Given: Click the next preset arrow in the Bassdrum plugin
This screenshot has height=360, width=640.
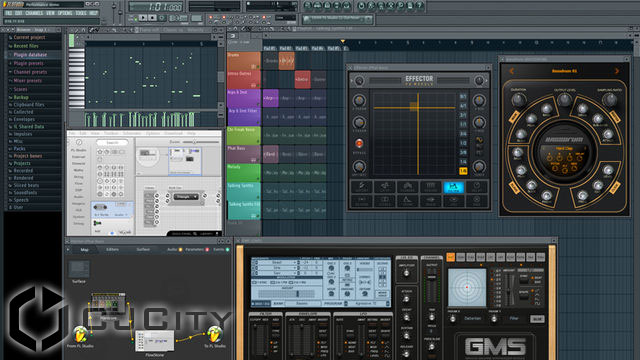Looking at the screenshot, I should 617,71.
